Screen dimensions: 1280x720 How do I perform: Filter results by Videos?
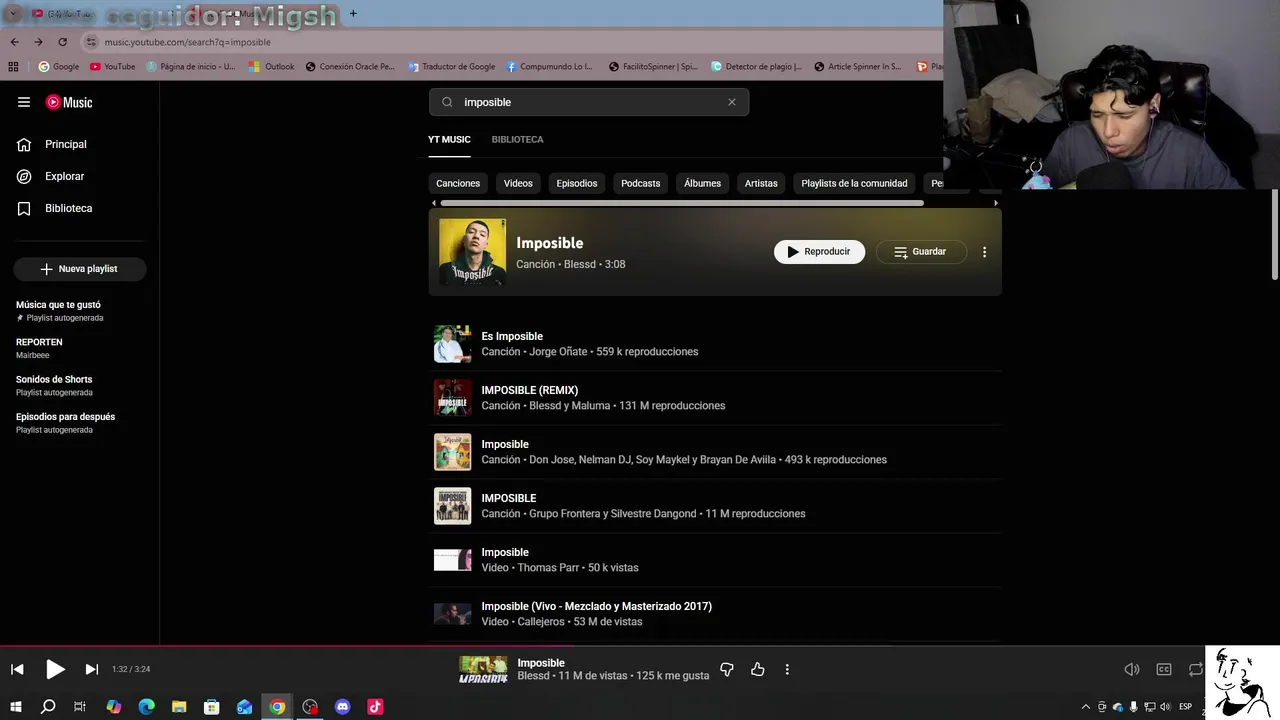click(x=518, y=183)
